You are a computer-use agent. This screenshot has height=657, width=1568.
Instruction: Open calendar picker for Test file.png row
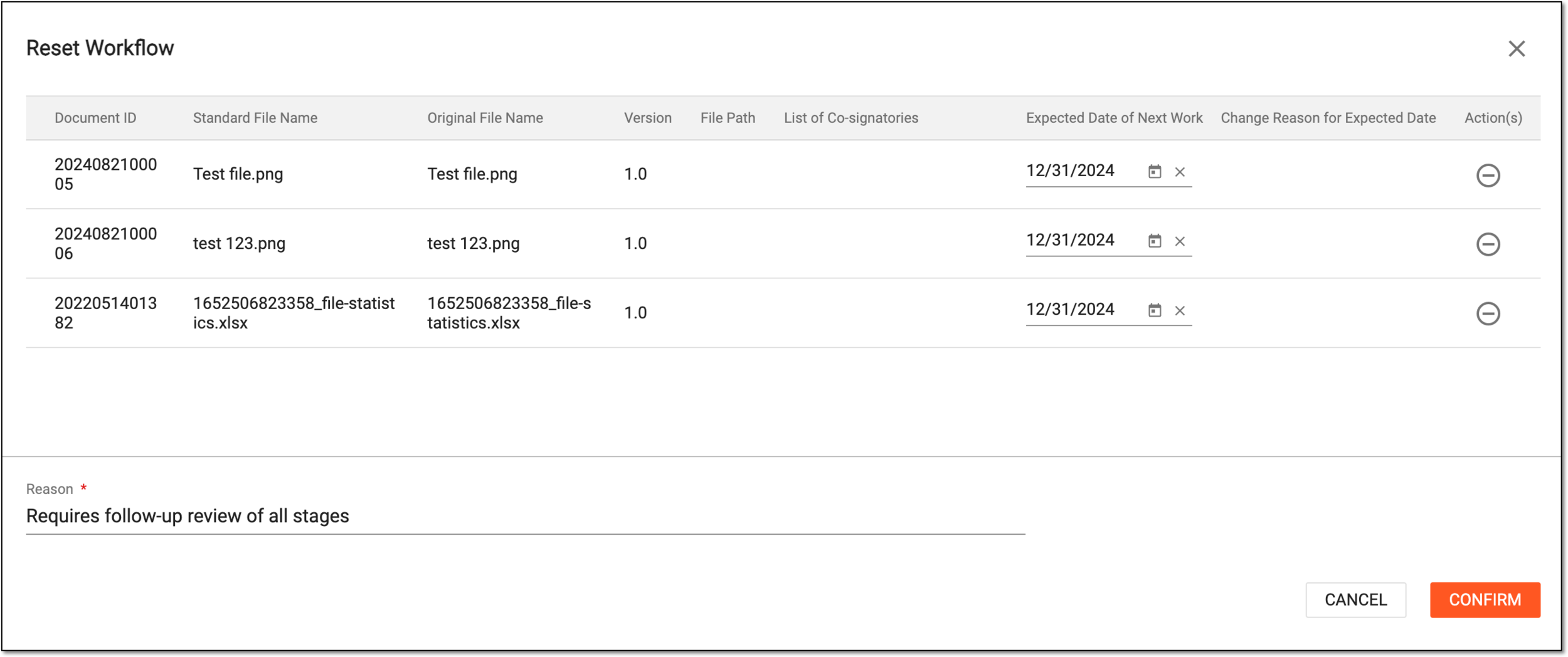tap(1154, 171)
